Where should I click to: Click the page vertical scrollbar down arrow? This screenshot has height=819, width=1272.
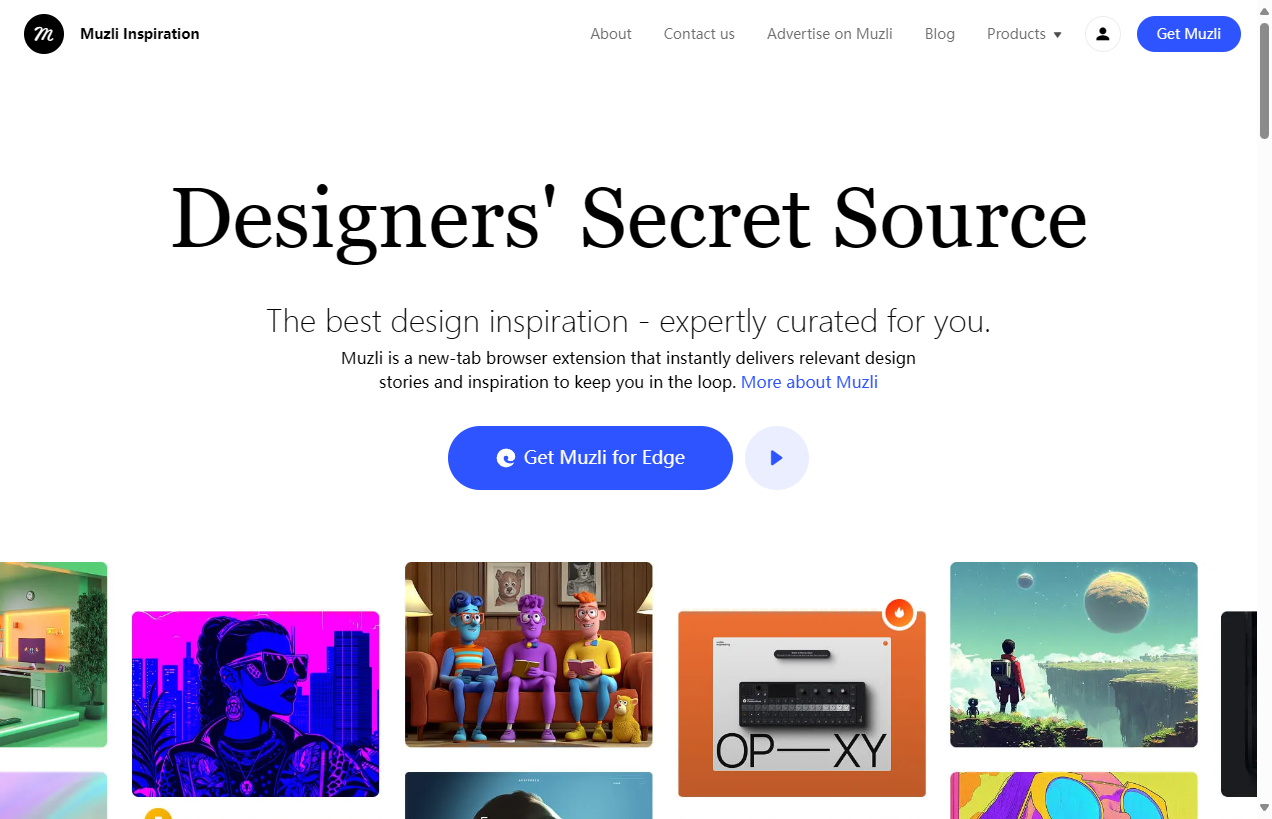[1264, 808]
